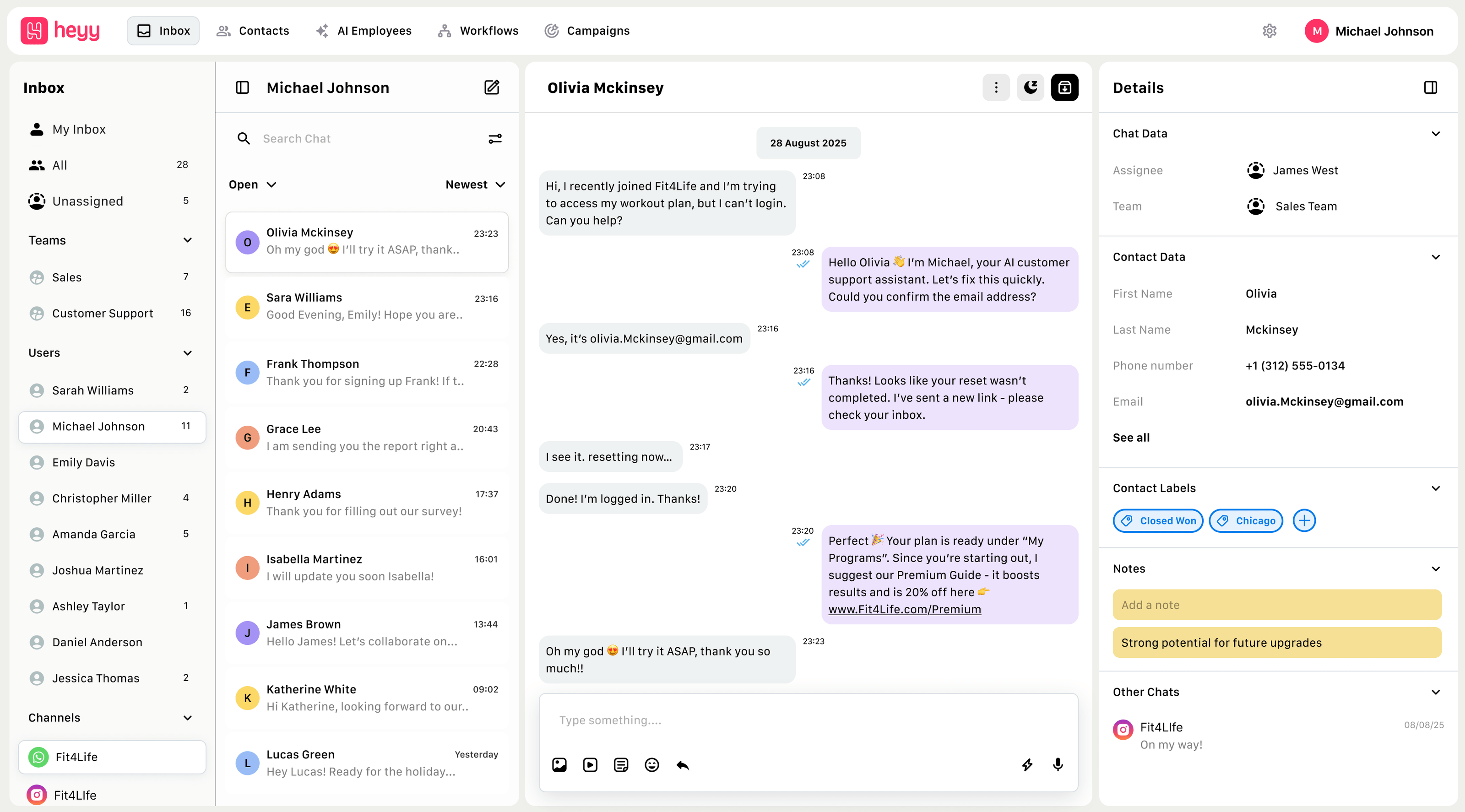Open the three-dot menu for Olivia's chat
This screenshot has width=1465, height=812.
point(996,87)
